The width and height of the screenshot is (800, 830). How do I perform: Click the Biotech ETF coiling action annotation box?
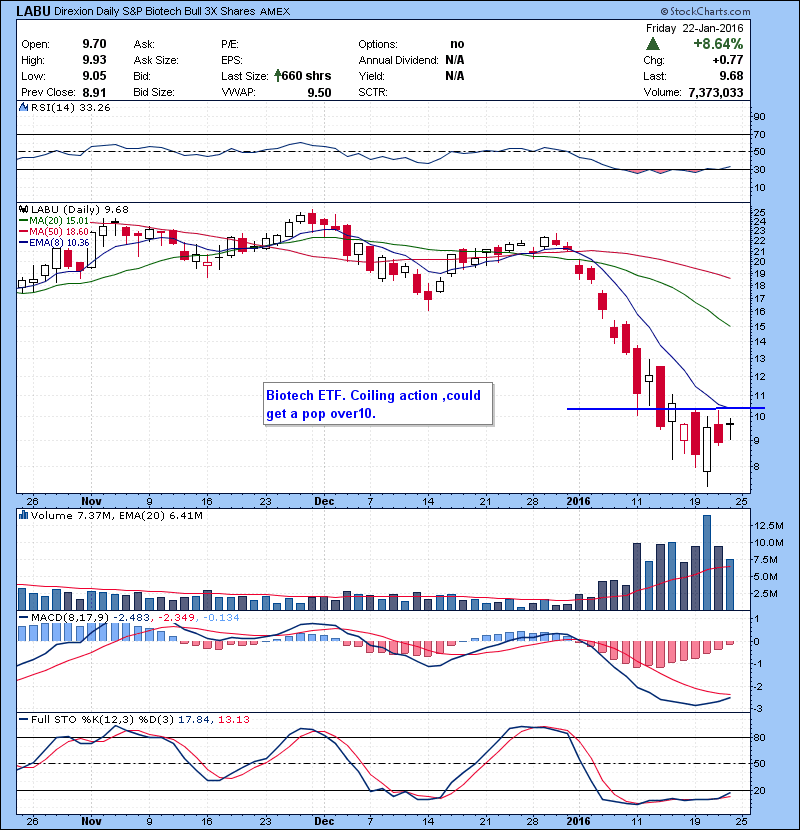[378, 404]
